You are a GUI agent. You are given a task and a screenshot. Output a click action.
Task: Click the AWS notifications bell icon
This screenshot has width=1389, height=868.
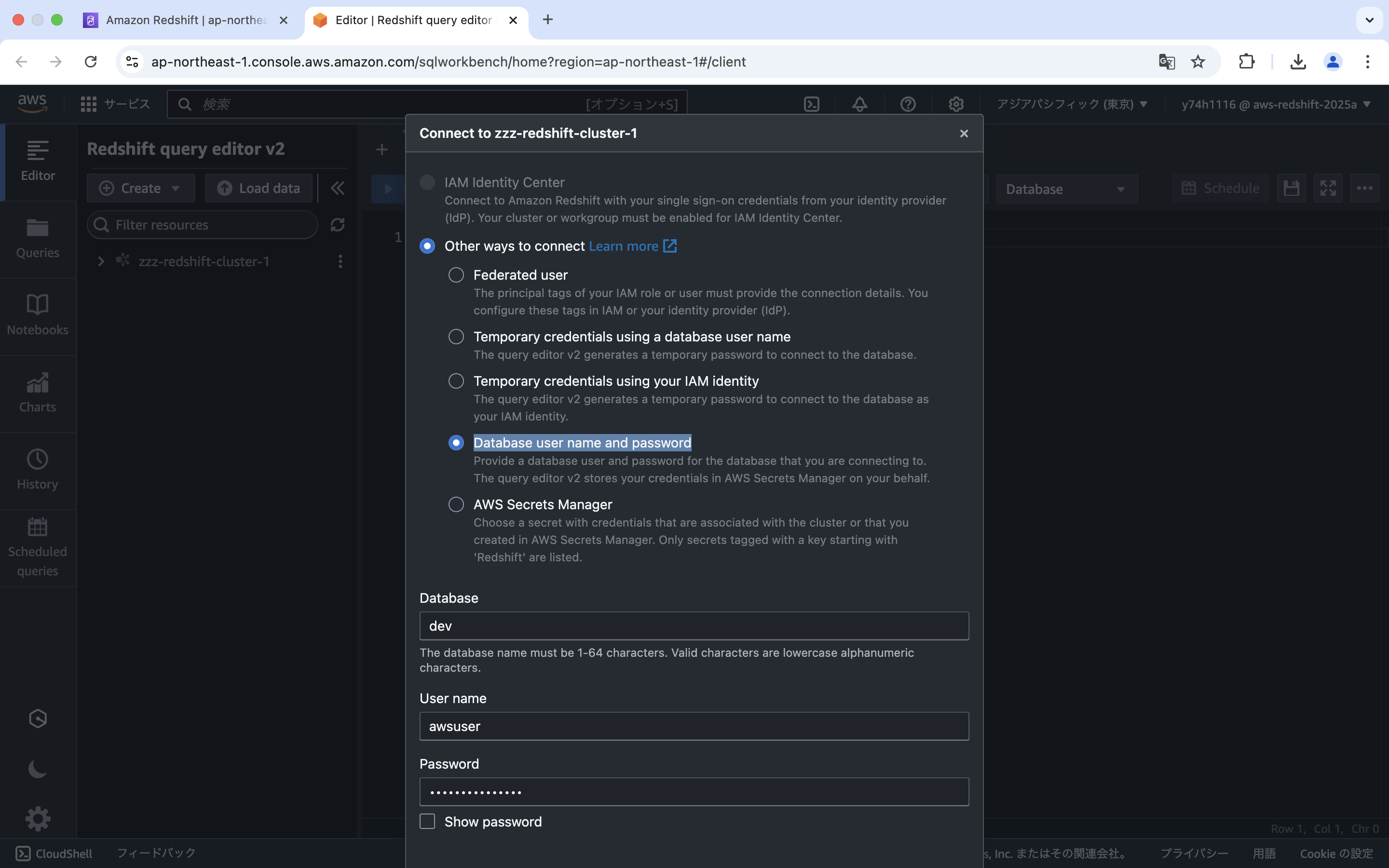(x=859, y=104)
